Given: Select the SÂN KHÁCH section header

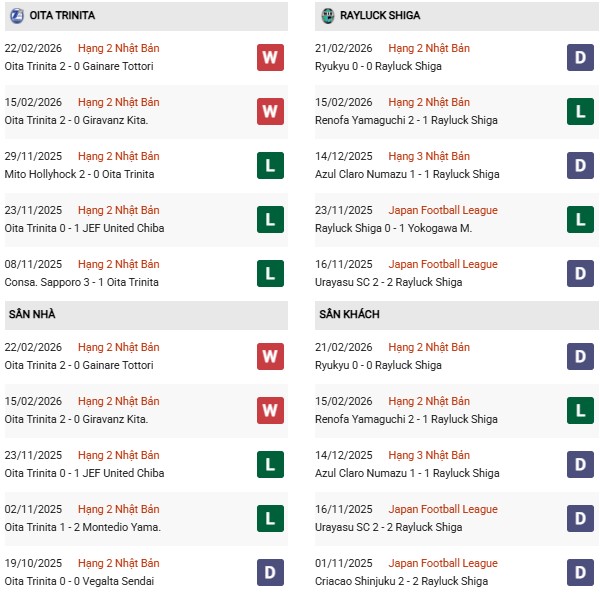Looking at the screenshot, I should (x=350, y=314).
